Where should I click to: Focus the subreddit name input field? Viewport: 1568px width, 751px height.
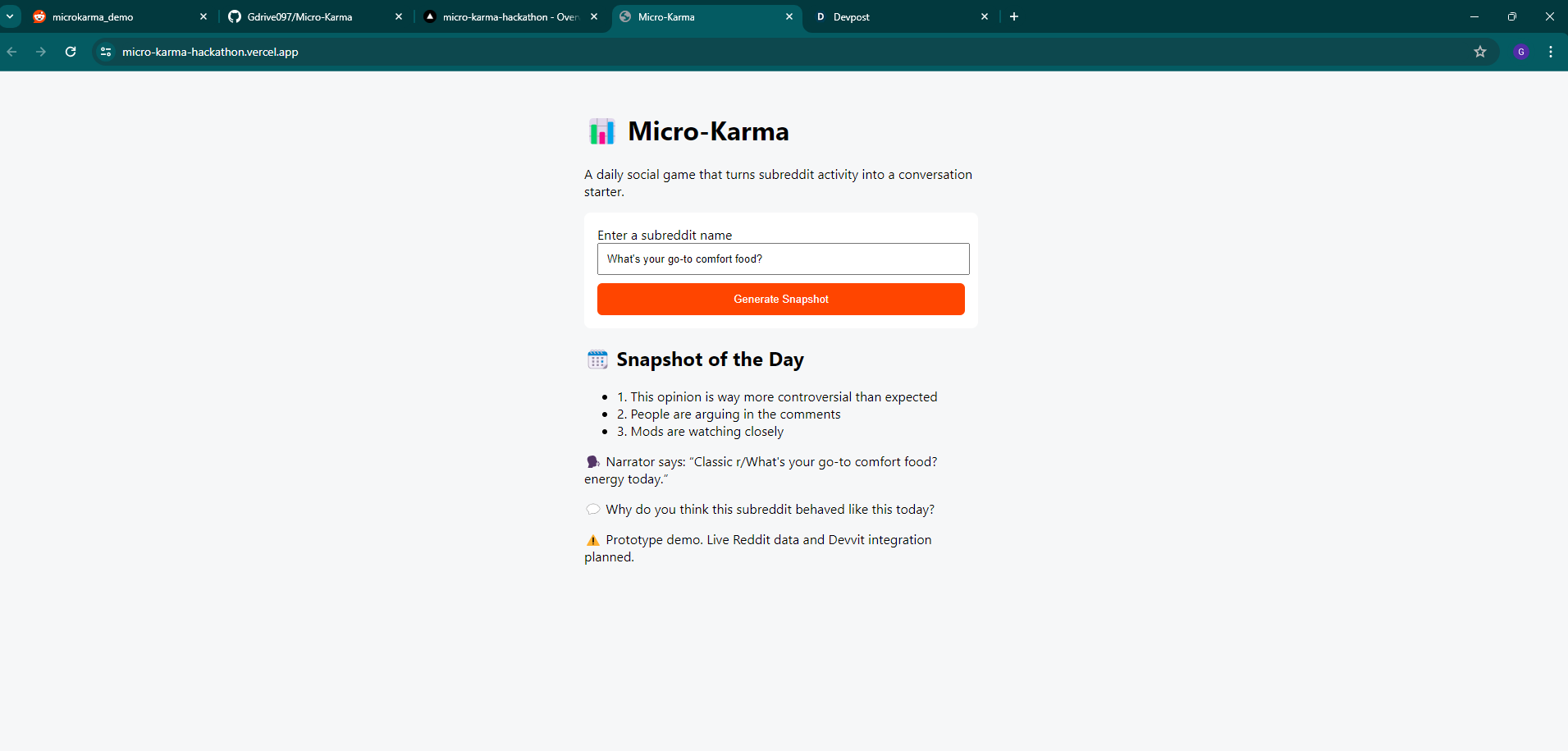(784, 259)
